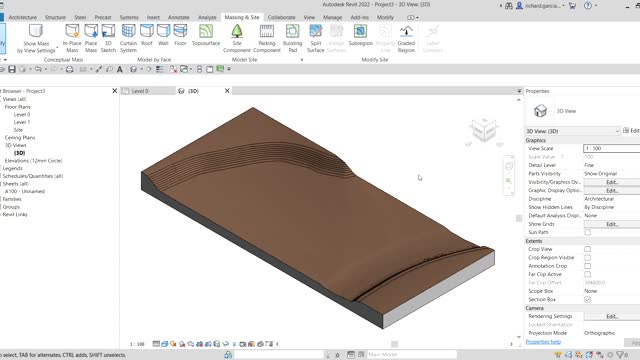Open the help question mark icon

[x=587, y=6]
